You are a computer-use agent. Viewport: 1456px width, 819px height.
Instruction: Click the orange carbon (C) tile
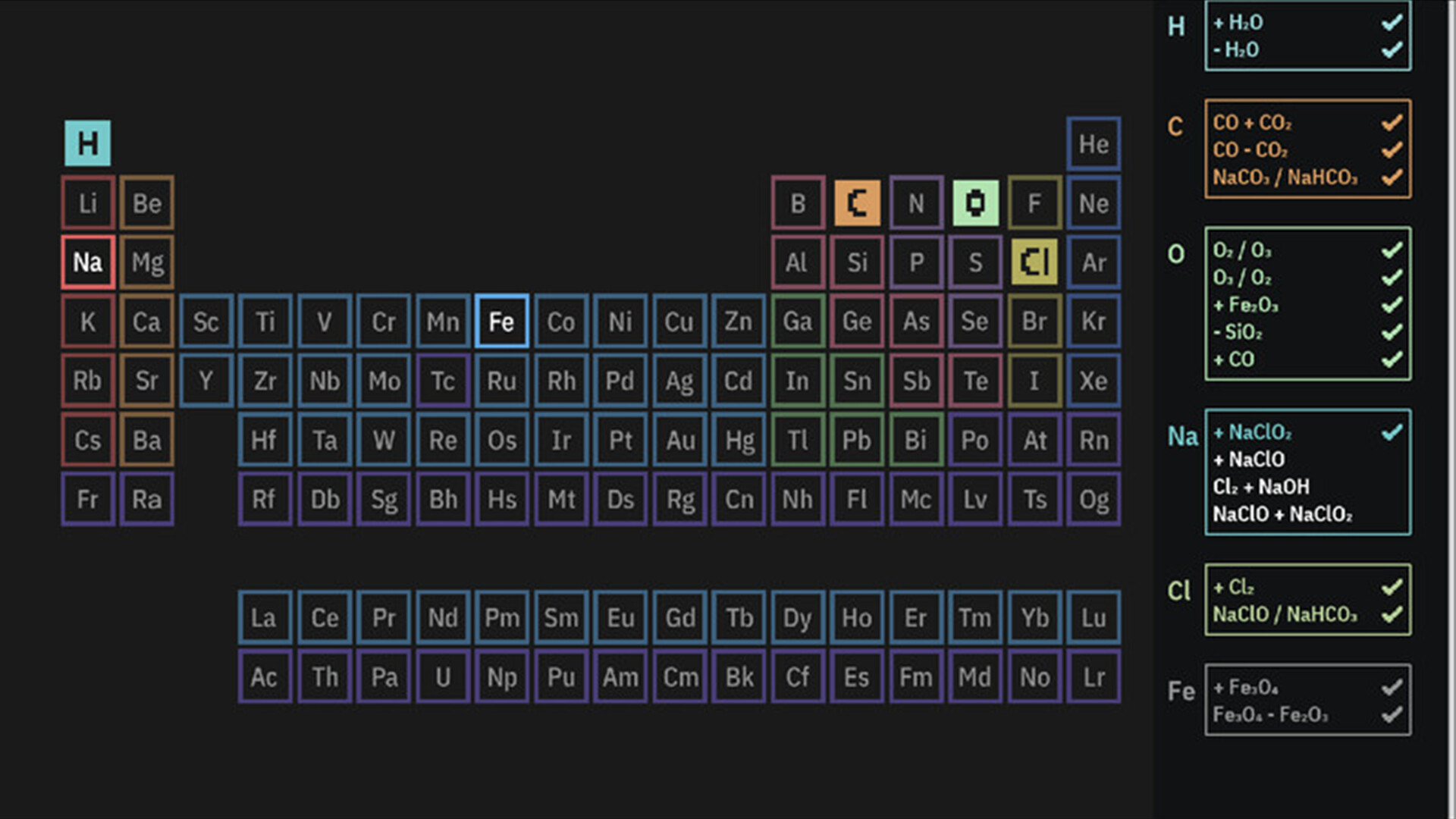pyautogui.click(x=857, y=202)
